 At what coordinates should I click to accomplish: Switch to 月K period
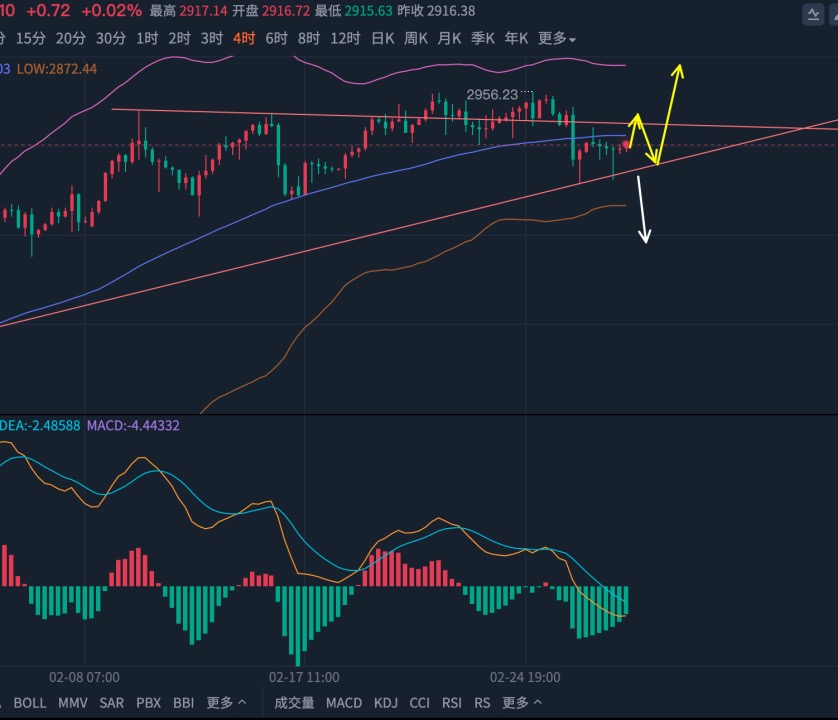click(449, 38)
